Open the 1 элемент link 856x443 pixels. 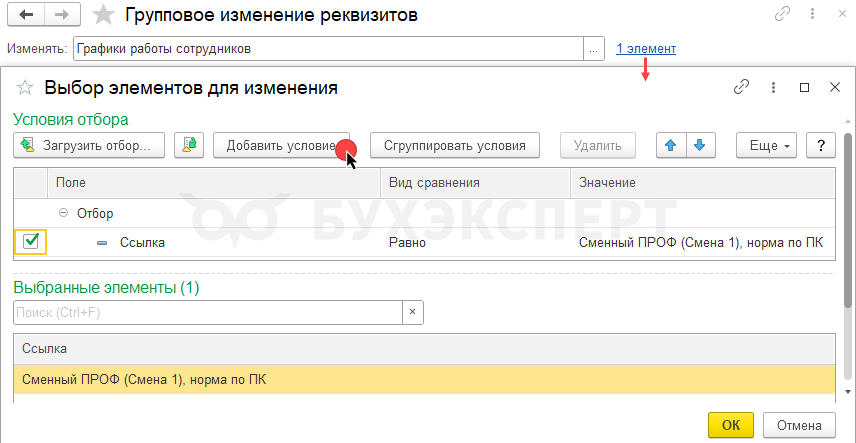click(646, 49)
